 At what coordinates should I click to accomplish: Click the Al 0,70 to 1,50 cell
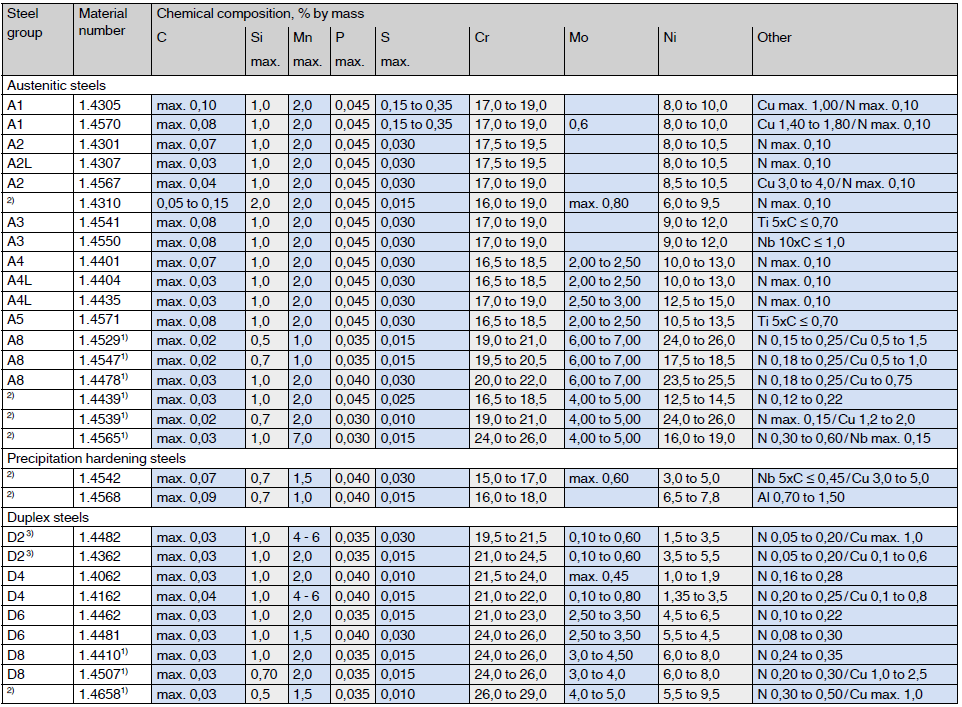801,497
